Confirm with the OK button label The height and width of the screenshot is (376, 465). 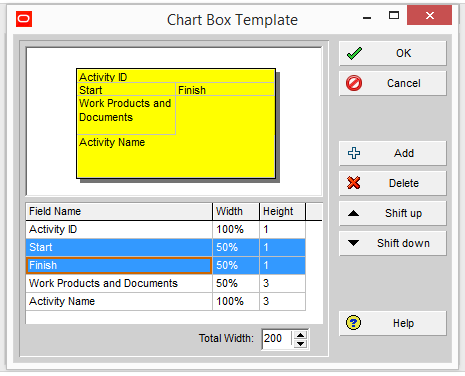click(x=403, y=53)
